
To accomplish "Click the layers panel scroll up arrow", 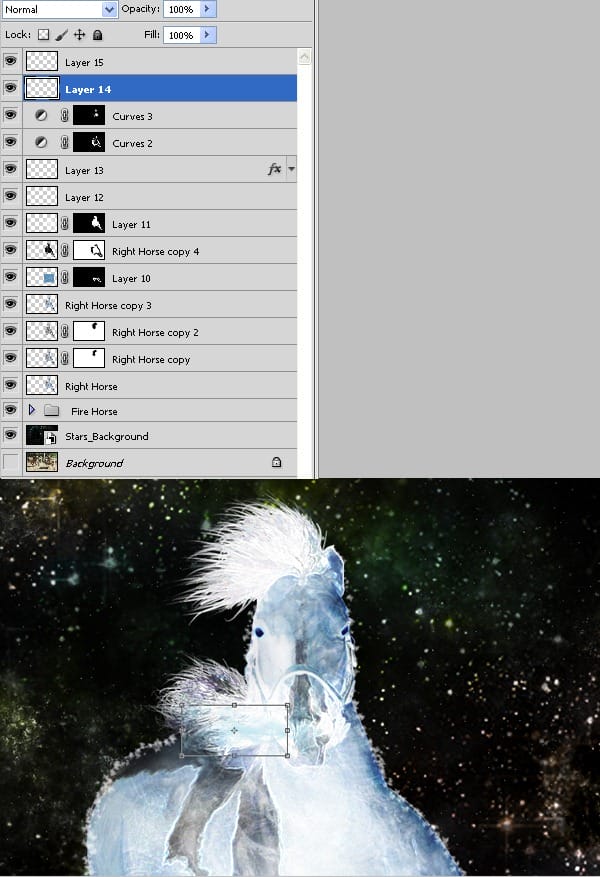I will pos(305,58).
